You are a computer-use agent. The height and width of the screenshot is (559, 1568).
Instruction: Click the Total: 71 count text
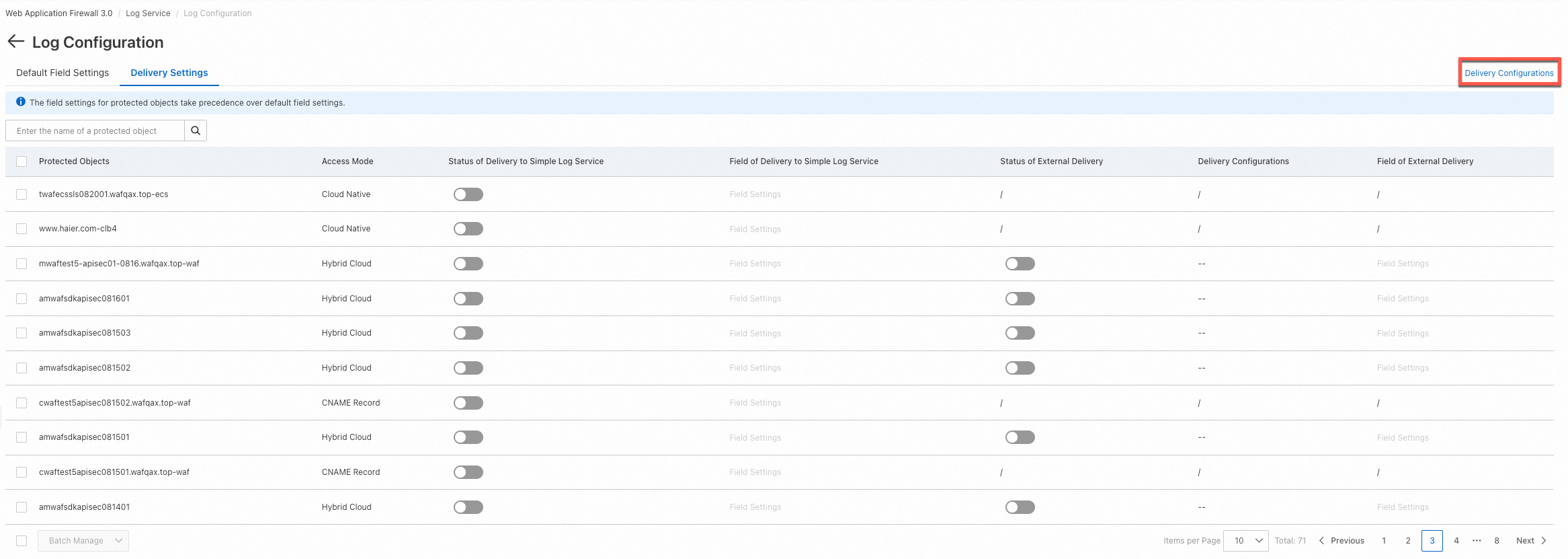click(x=1290, y=541)
